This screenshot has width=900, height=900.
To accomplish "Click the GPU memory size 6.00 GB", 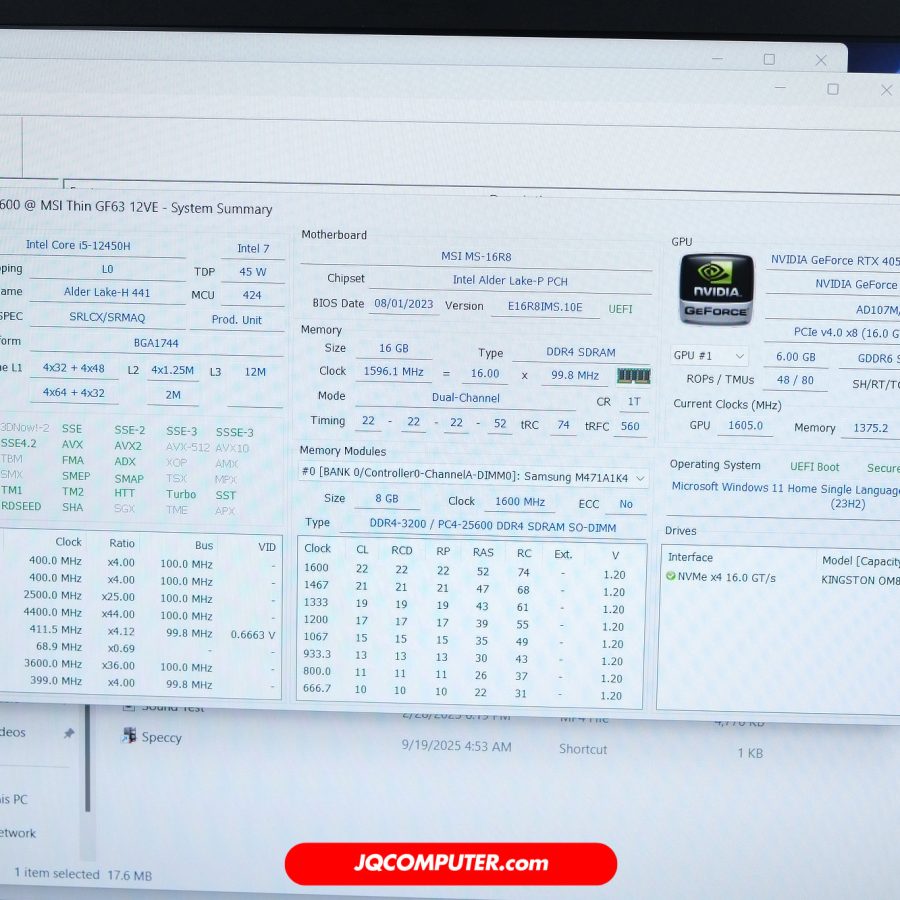I will point(796,357).
